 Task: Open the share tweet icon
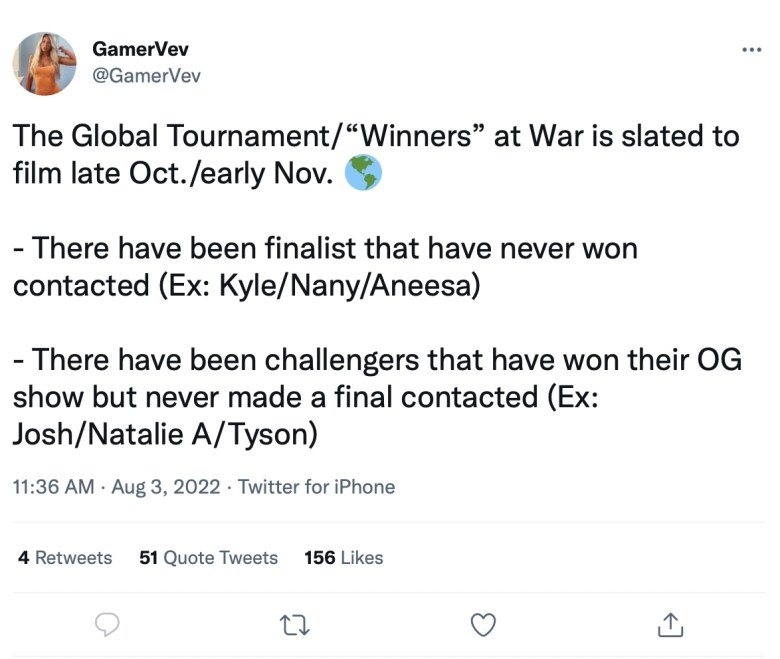pos(670,624)
